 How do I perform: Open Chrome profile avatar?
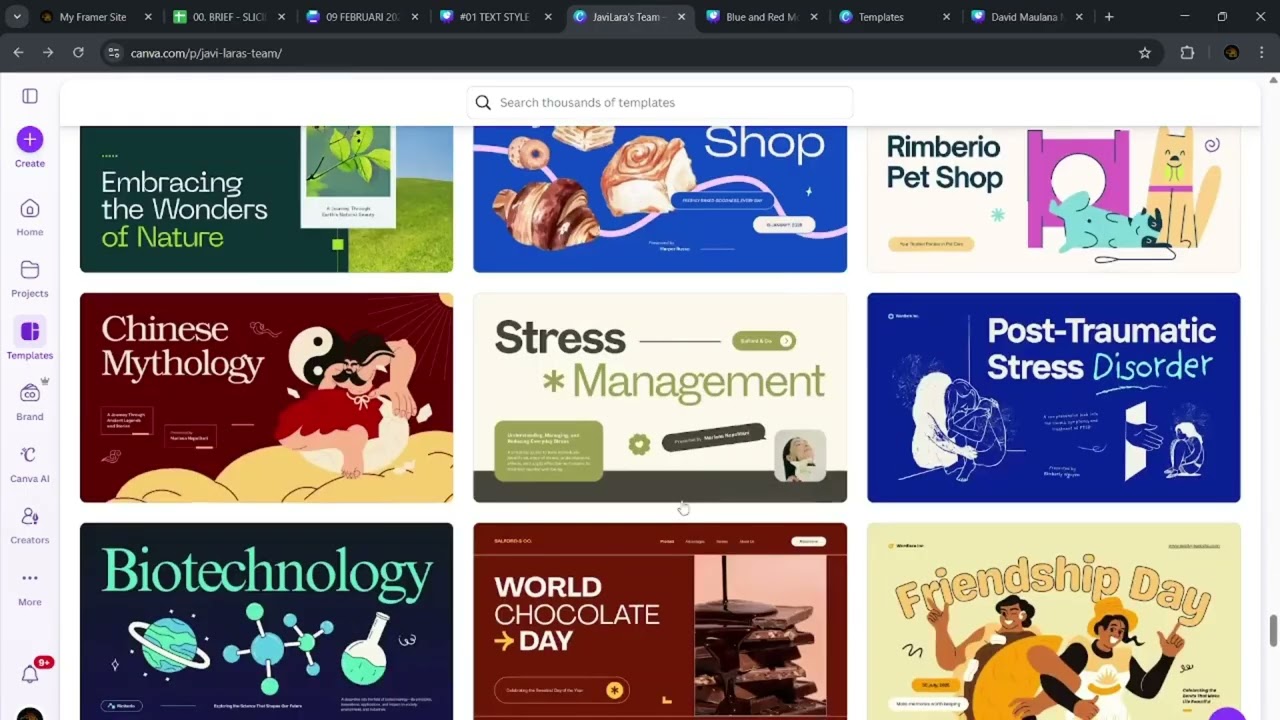click(x=1231, y=53)
